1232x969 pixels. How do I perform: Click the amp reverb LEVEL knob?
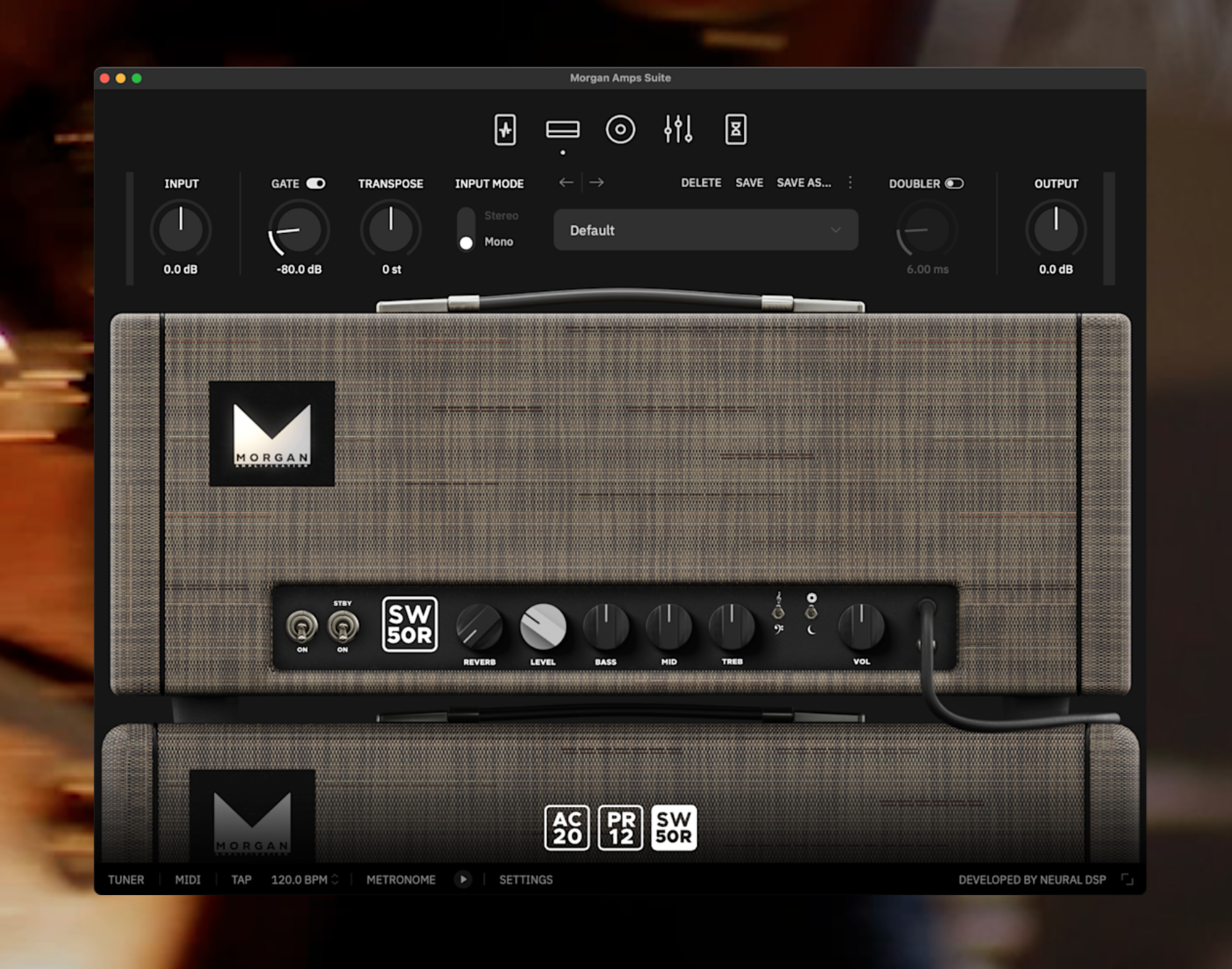tap(543, 627)
